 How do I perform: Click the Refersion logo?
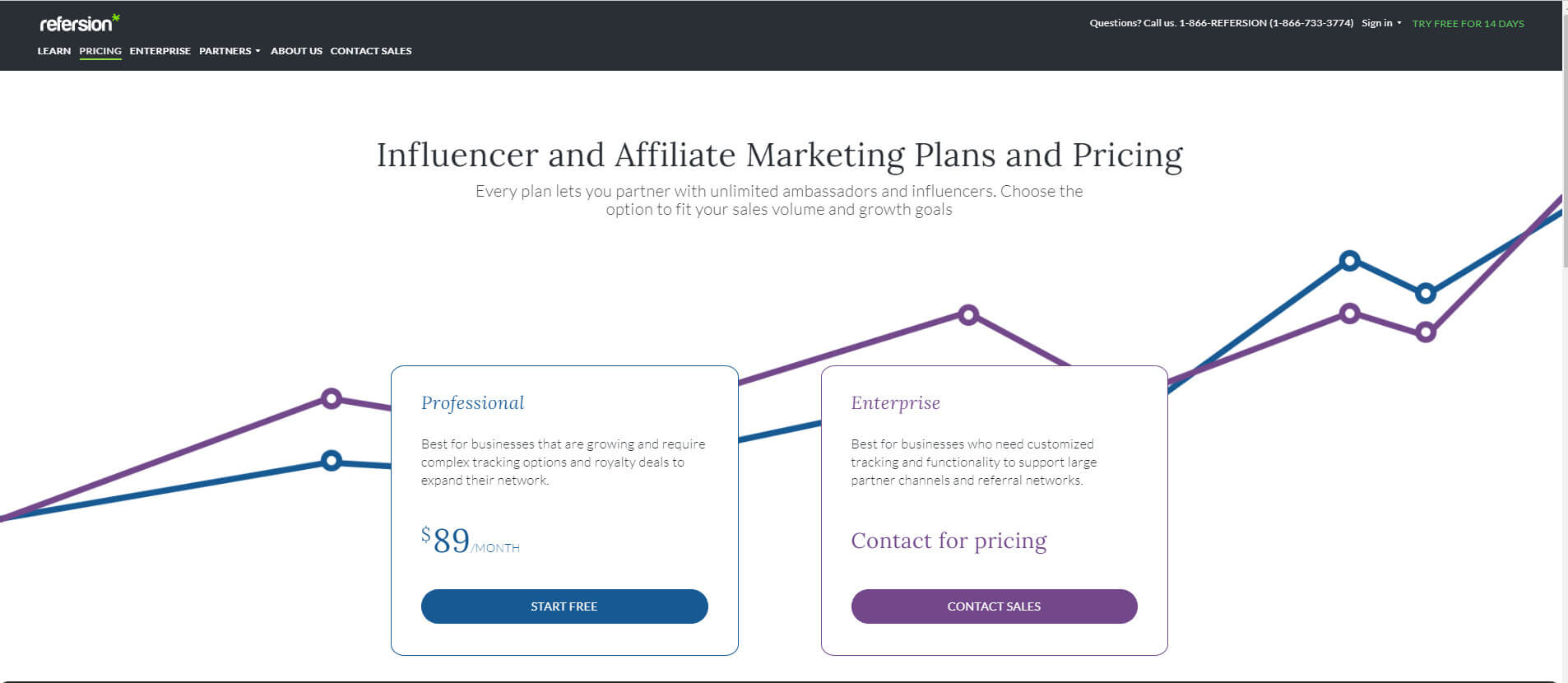[x=79, y=23]
